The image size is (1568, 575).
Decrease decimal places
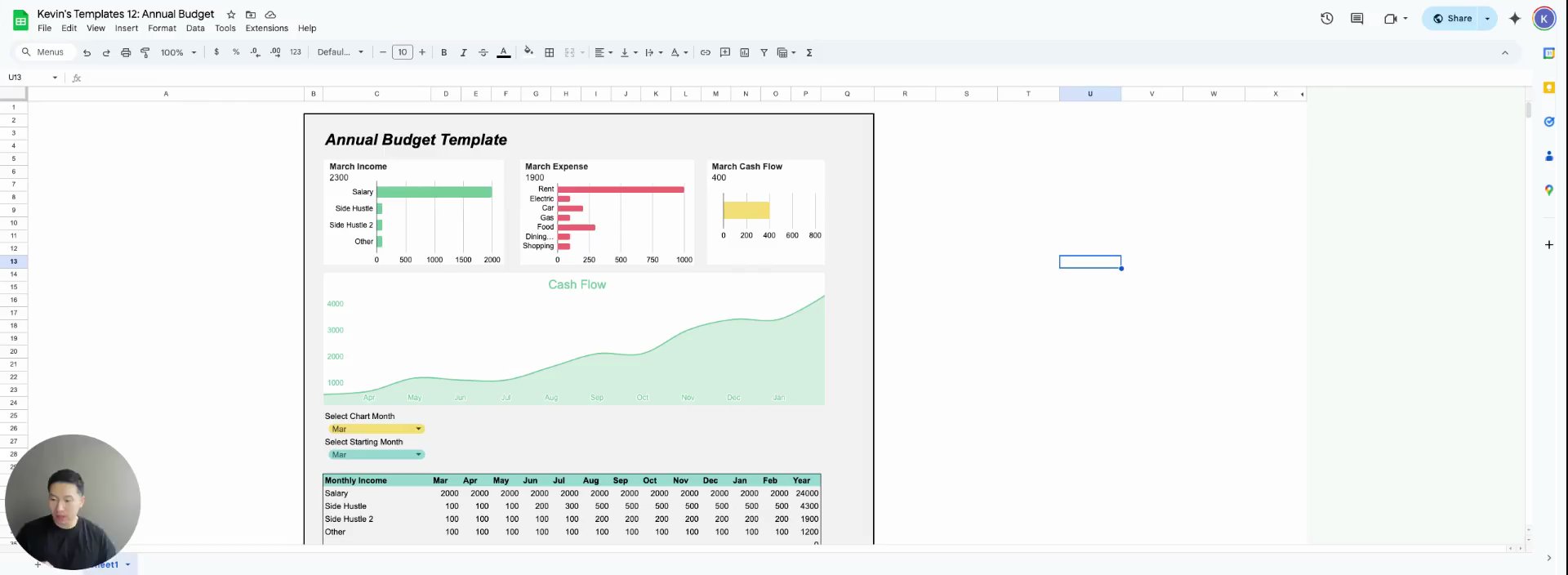(256, 52)
